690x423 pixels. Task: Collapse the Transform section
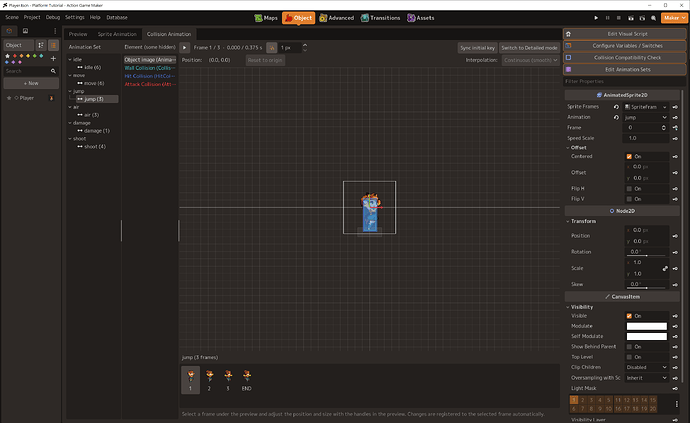[x=568, y=221]
